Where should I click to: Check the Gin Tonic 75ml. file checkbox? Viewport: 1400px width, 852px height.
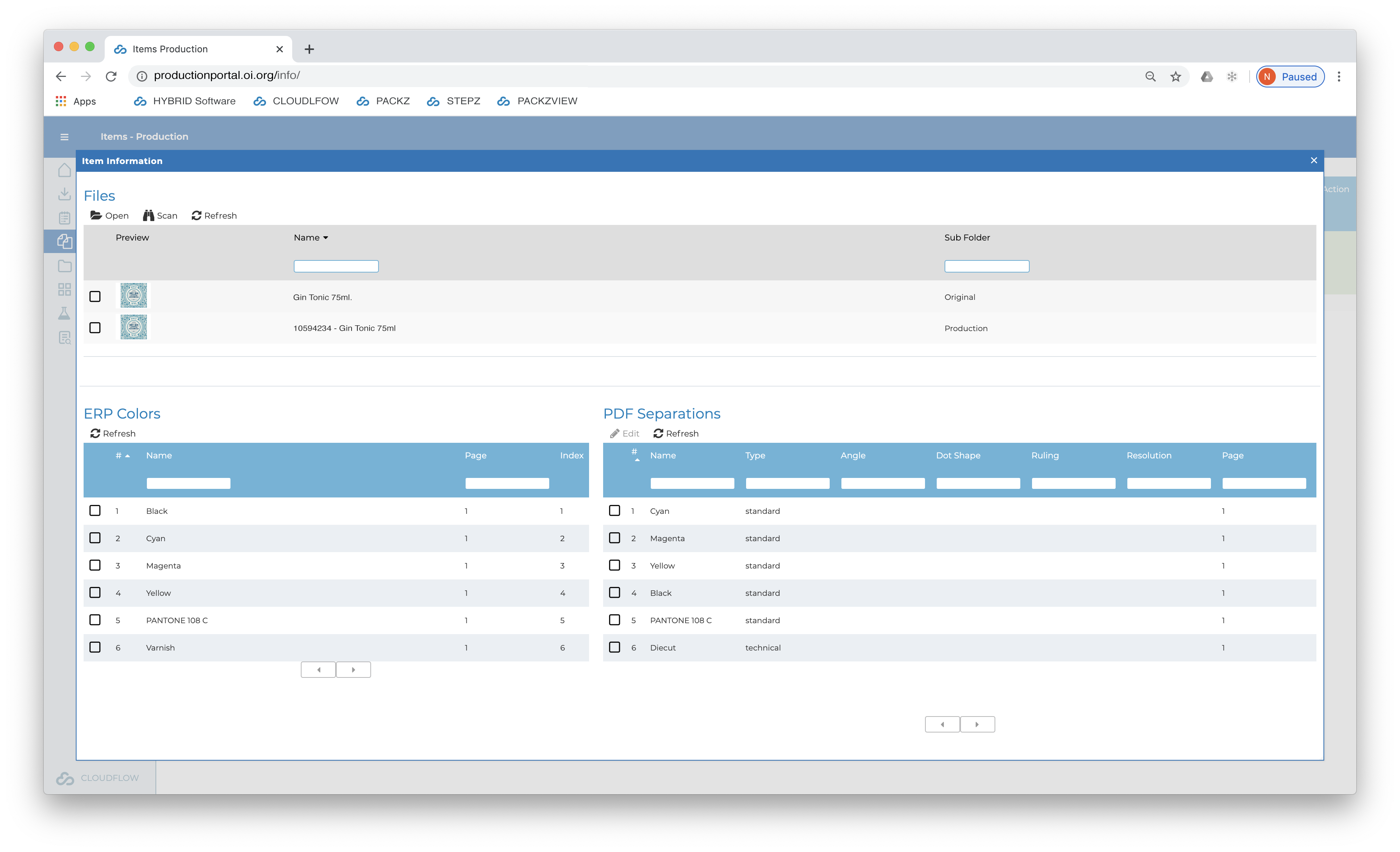95,296
